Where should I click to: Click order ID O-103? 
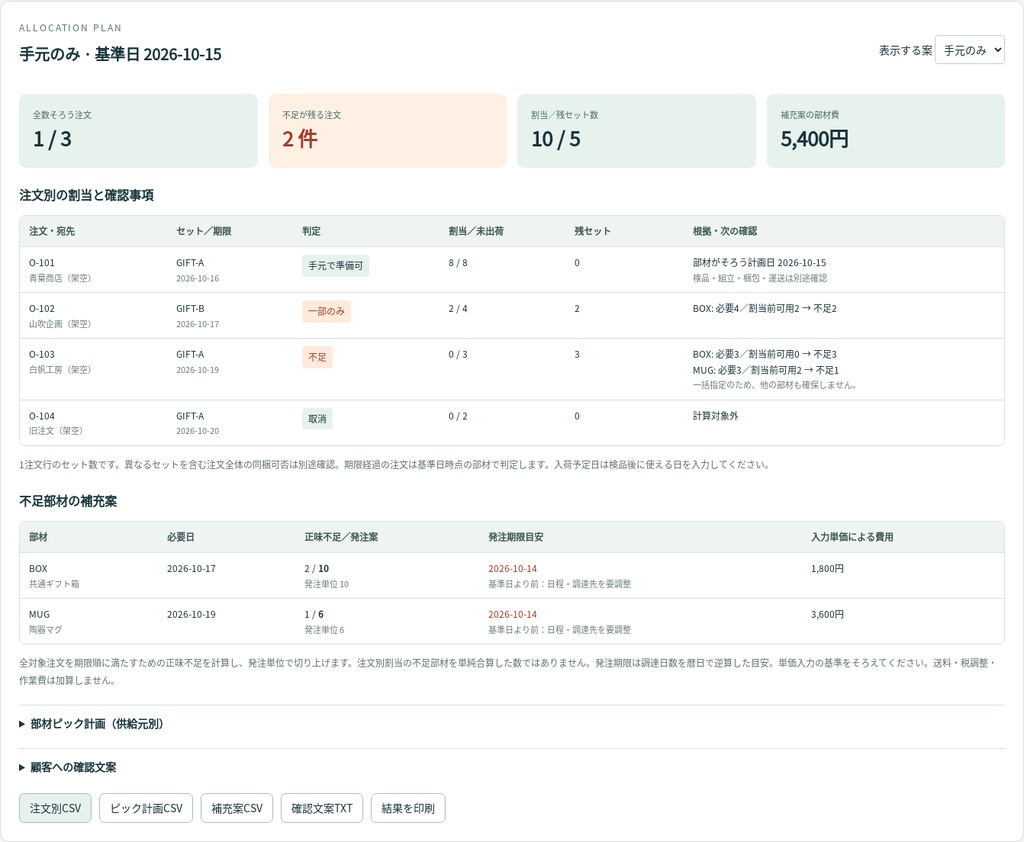click(42, 354)
